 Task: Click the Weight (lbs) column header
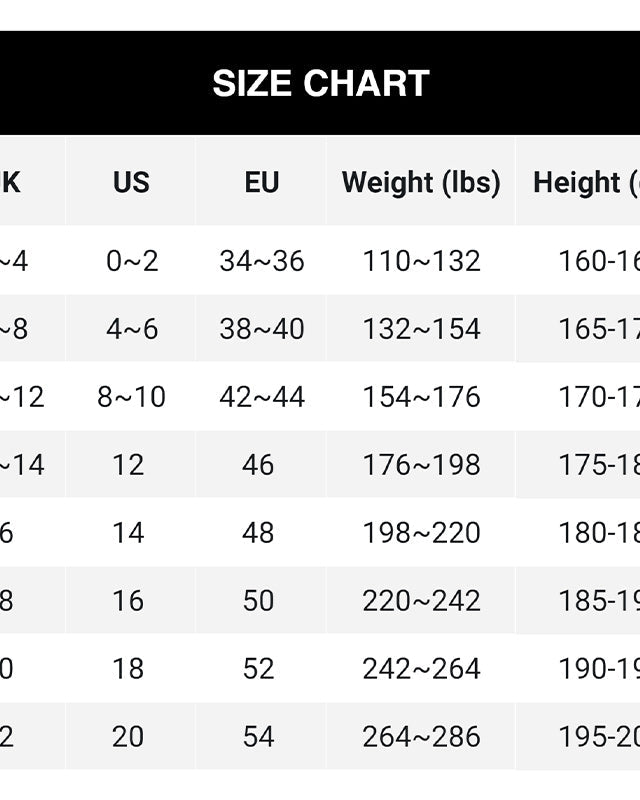[x=421, y=182]
